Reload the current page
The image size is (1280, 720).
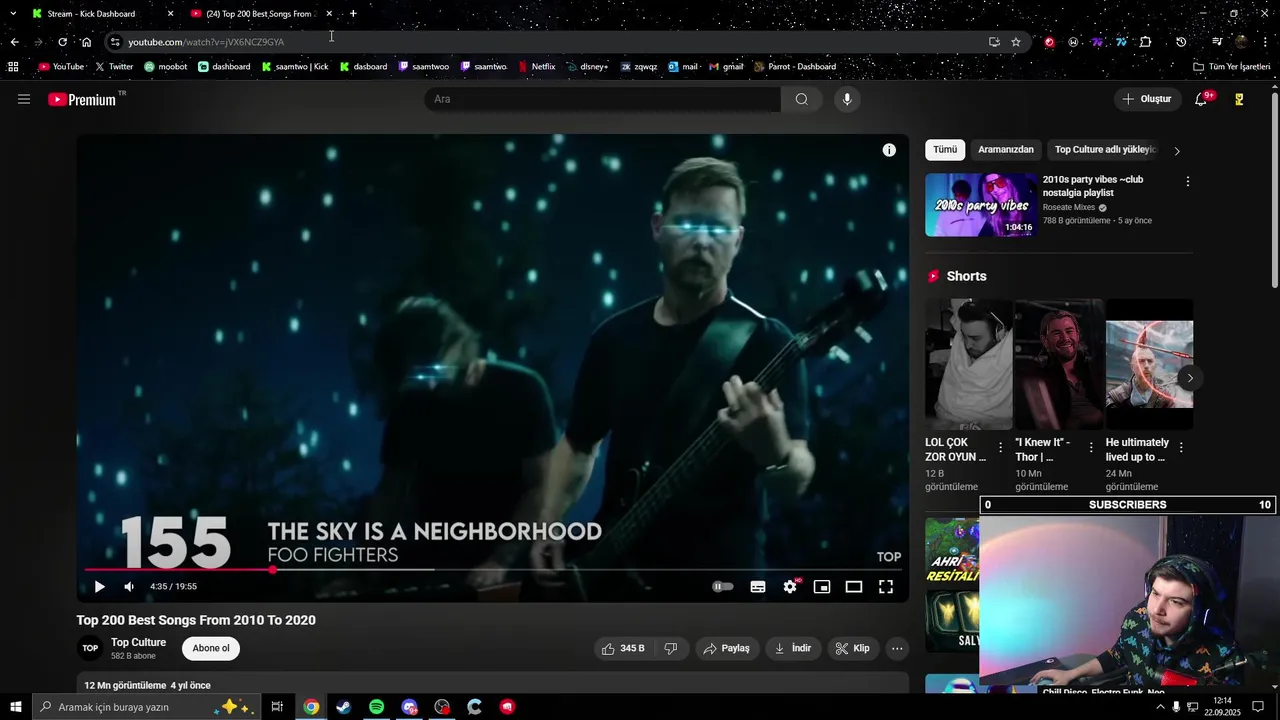(x=62, y=42)
